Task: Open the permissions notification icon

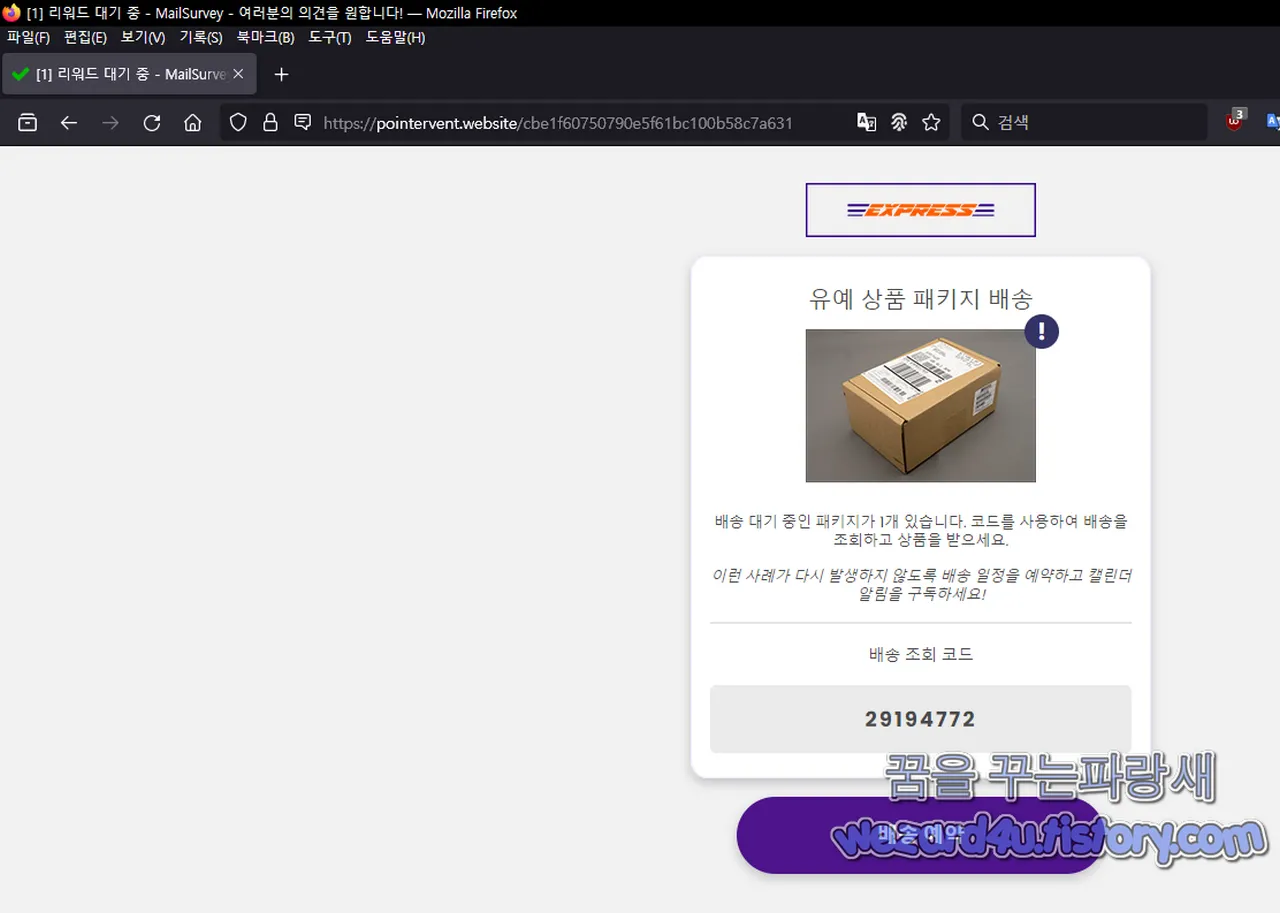Action: click(x=303, y=123)
